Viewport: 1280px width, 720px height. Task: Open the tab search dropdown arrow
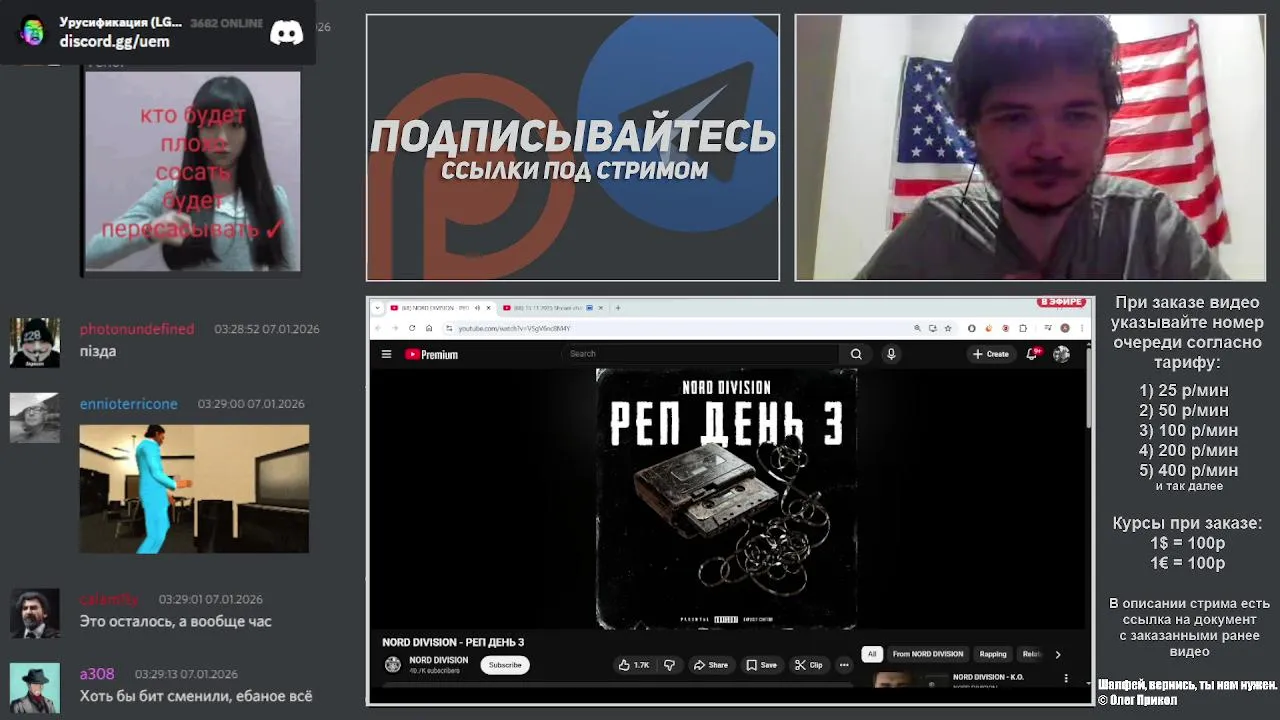point(378,308)
